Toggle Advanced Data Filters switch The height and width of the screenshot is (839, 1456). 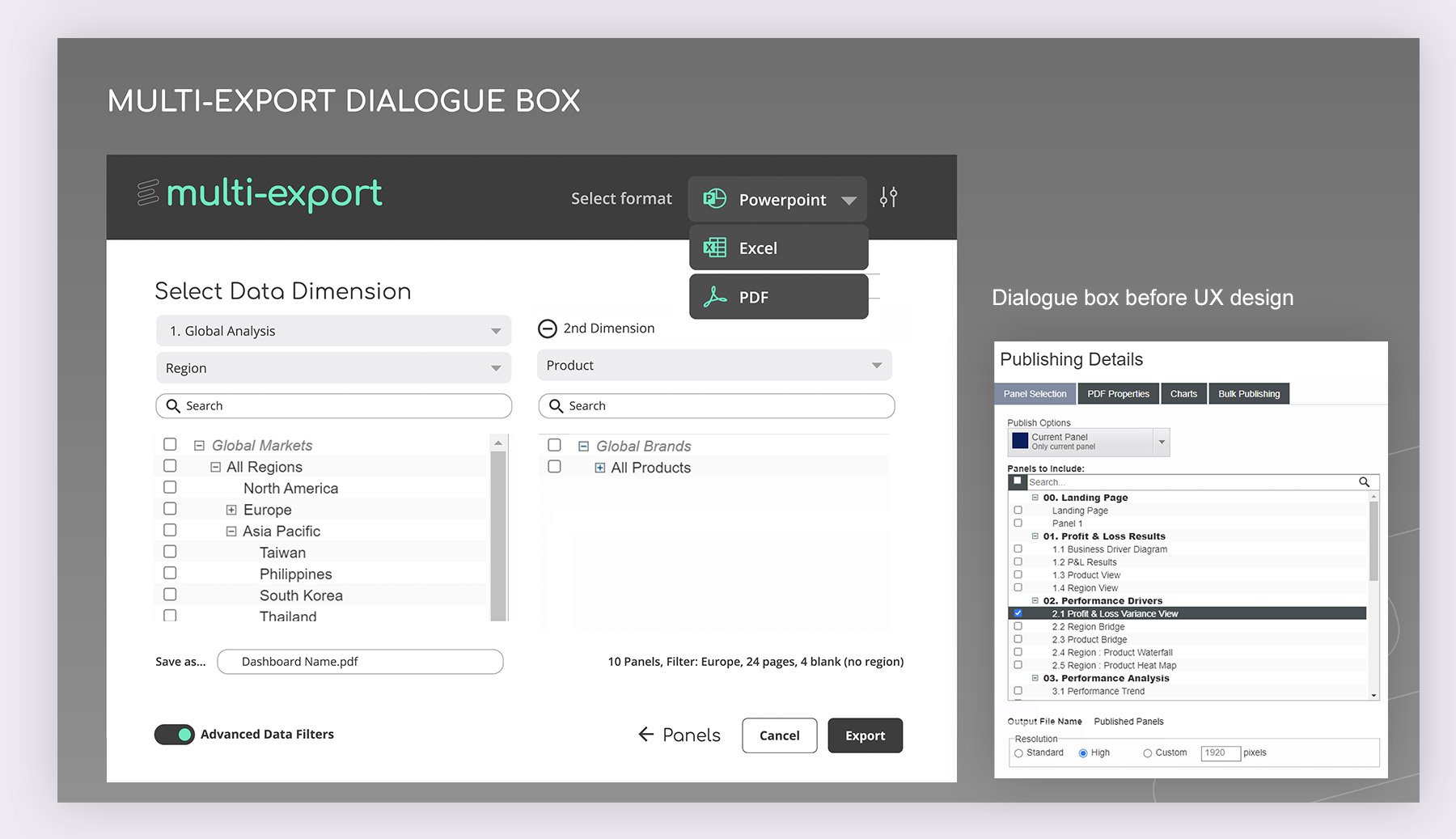[x=175, y=735]
